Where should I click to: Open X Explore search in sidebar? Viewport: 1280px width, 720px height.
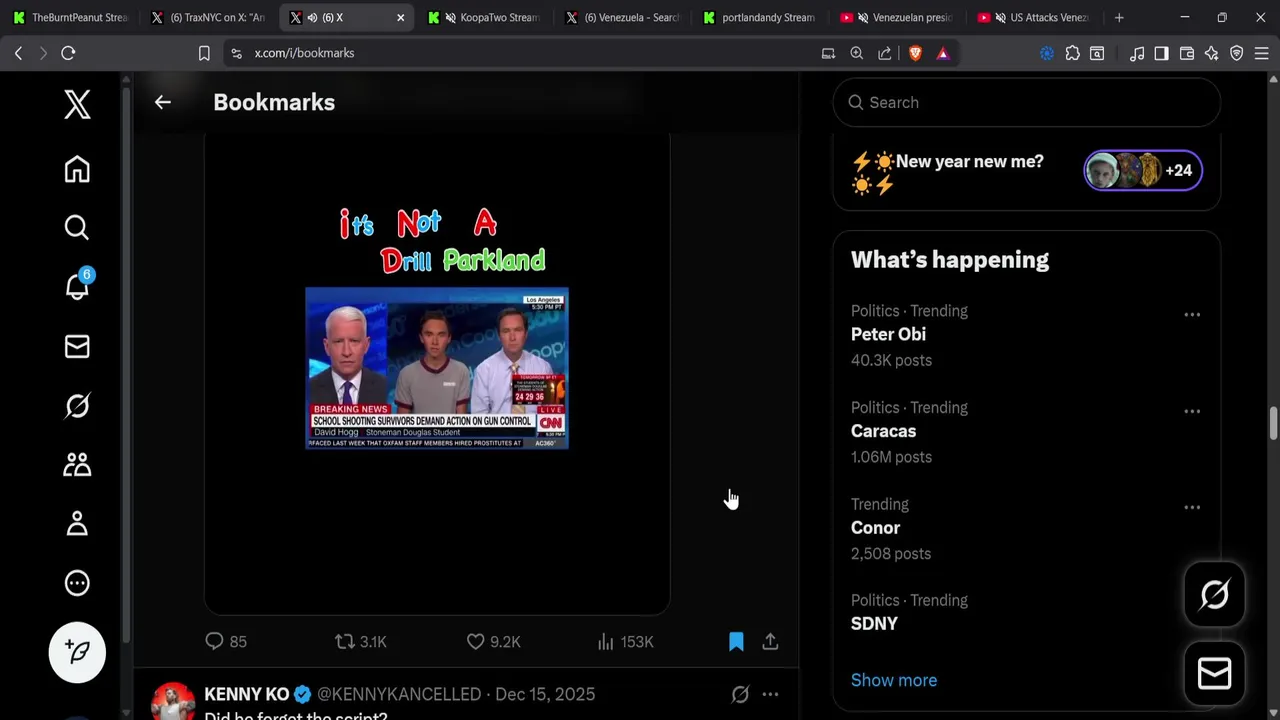pos(77,228)
